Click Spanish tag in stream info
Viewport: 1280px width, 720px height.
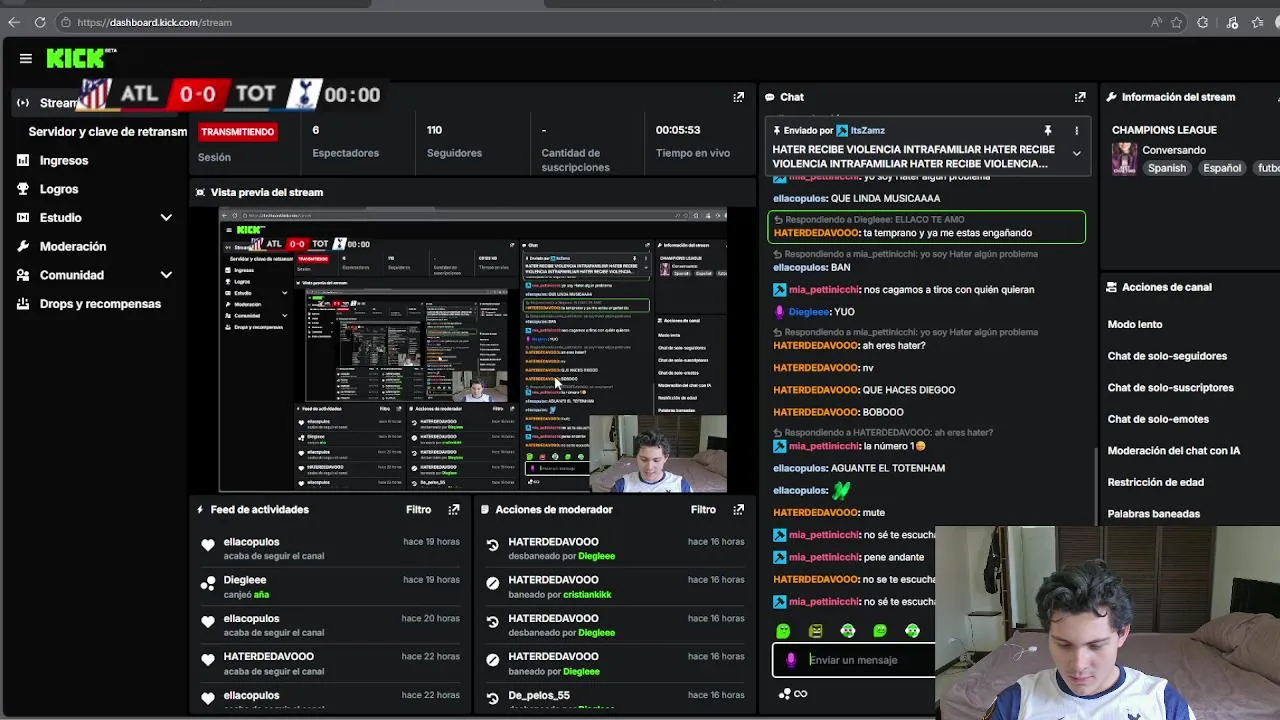(1167, 168)
